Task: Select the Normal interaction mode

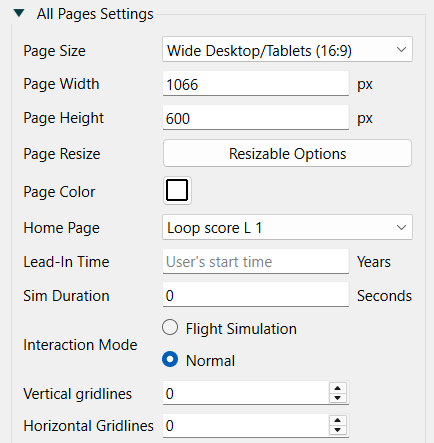Action: (x=170, y=359)
